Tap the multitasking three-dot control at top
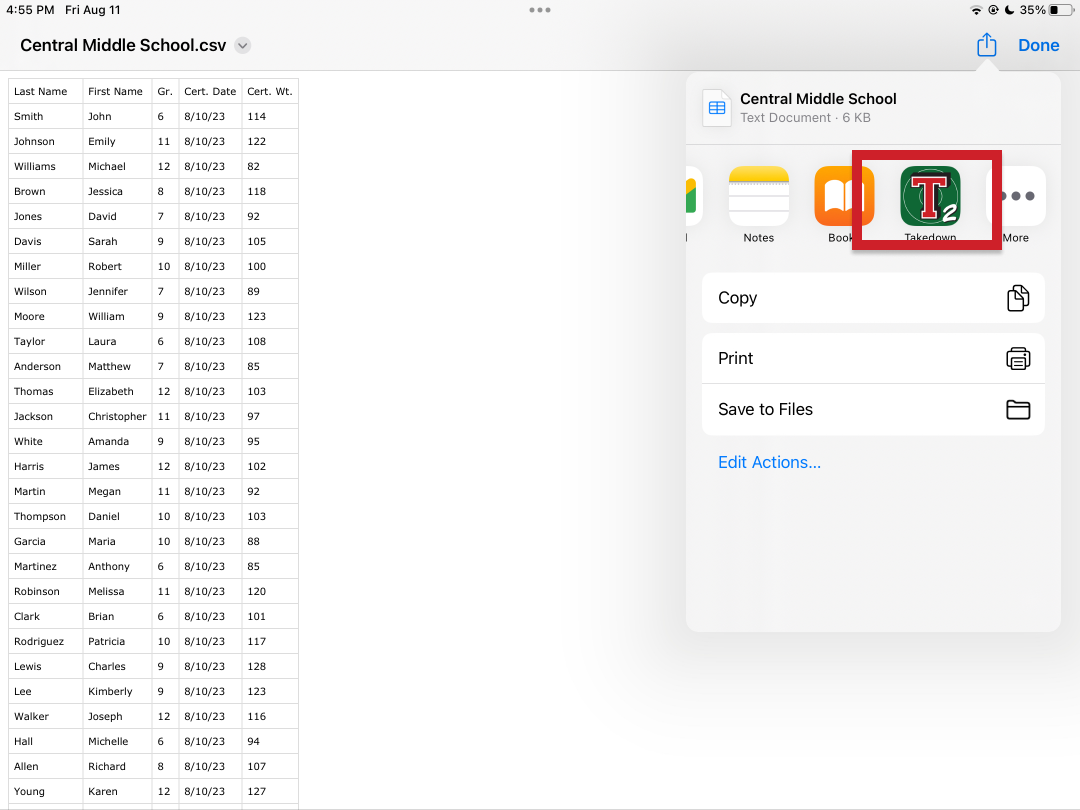1080x810 pixels. point(540,10)
